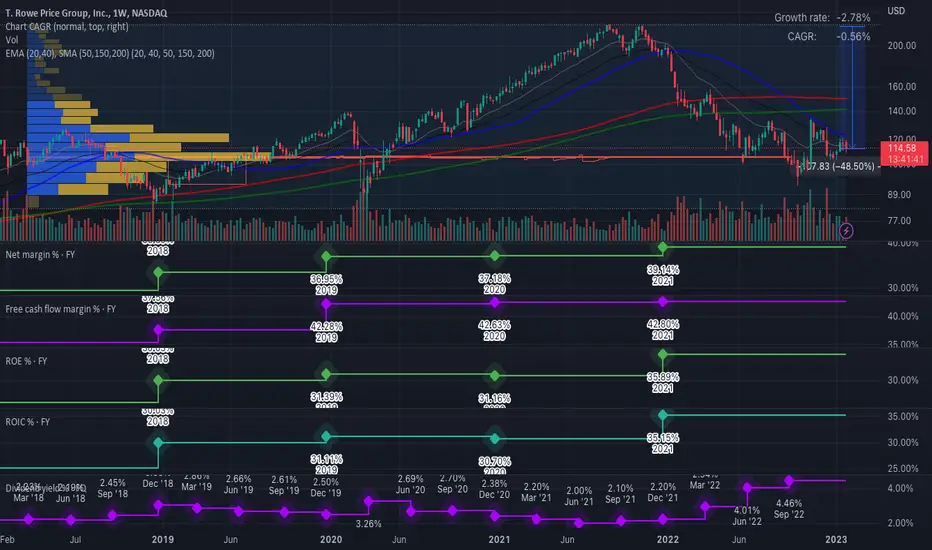Screen dimensions: 932x550
Task: Click the 4.46% Sep '22 label
Action: pos(789,508)
